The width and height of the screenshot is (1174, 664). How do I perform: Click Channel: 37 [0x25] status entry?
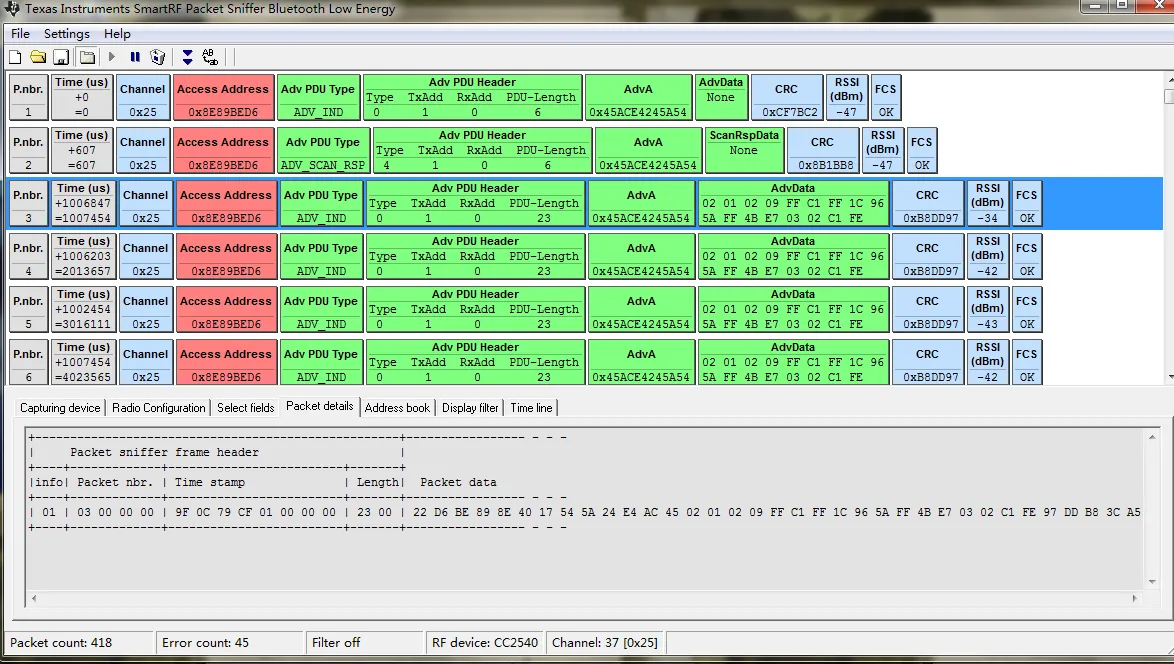click(x=604, y=642)
